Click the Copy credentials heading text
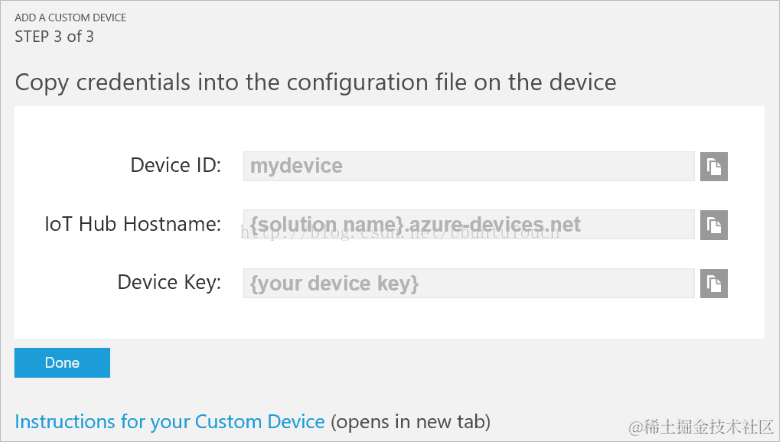 click(315, 81)
